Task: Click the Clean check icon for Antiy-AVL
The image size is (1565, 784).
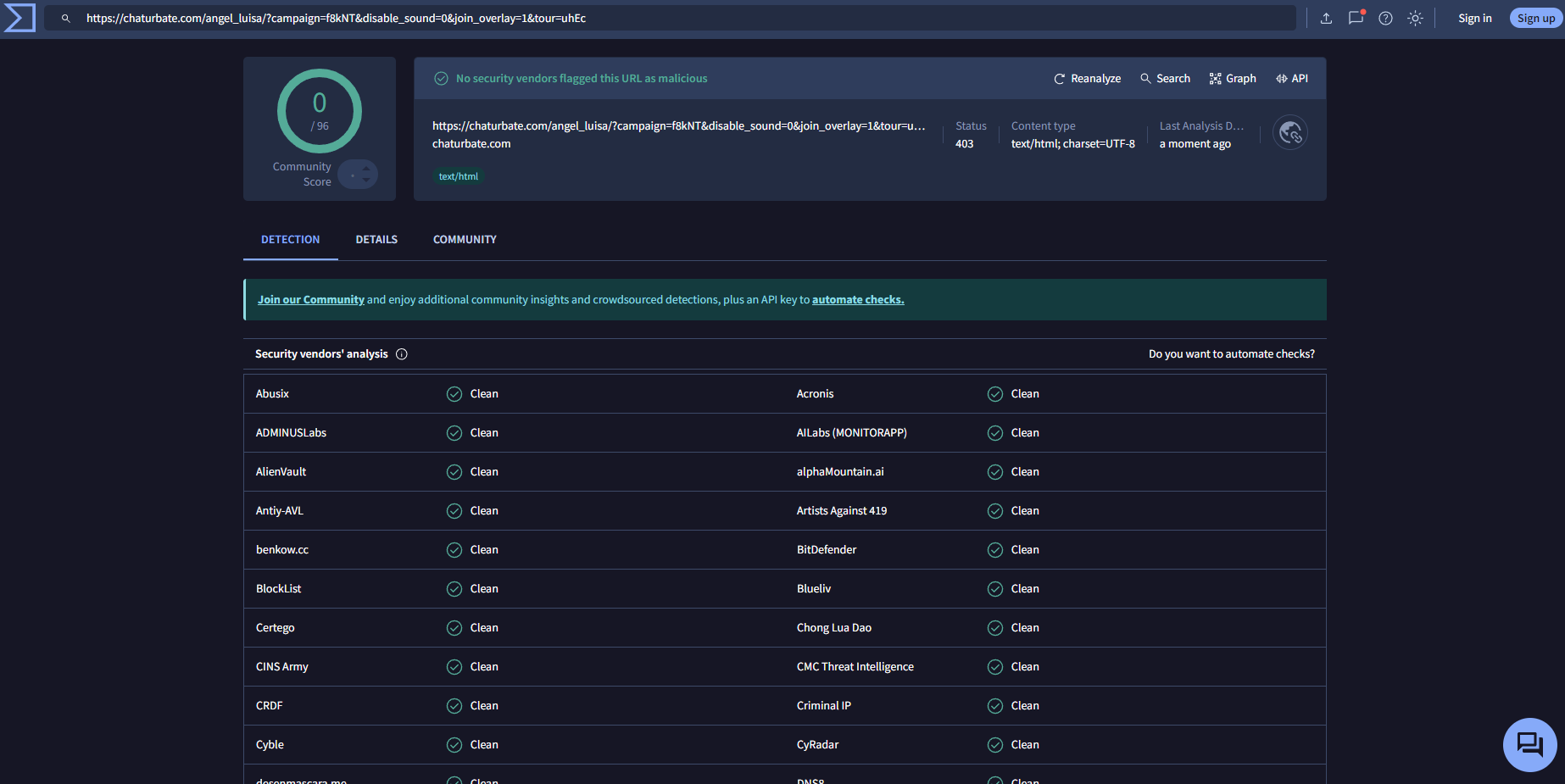Action: [x=454, y=511]
